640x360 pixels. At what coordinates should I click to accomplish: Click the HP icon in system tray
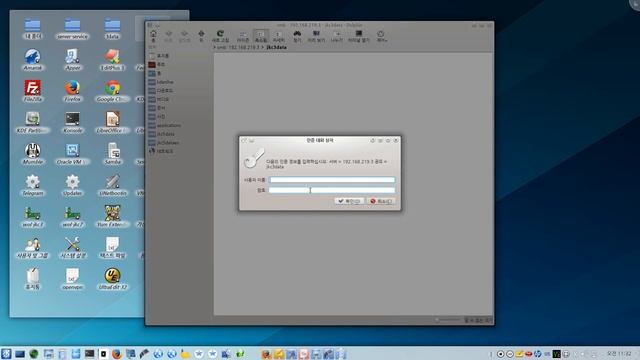pos(538,354)
